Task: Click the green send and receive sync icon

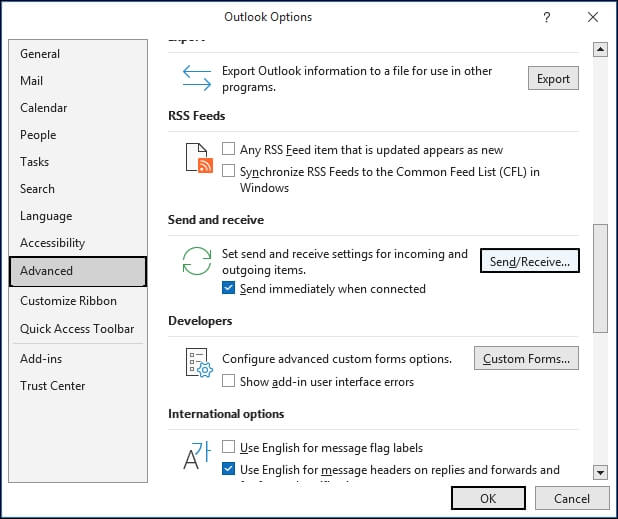Action: click(197, 262)
